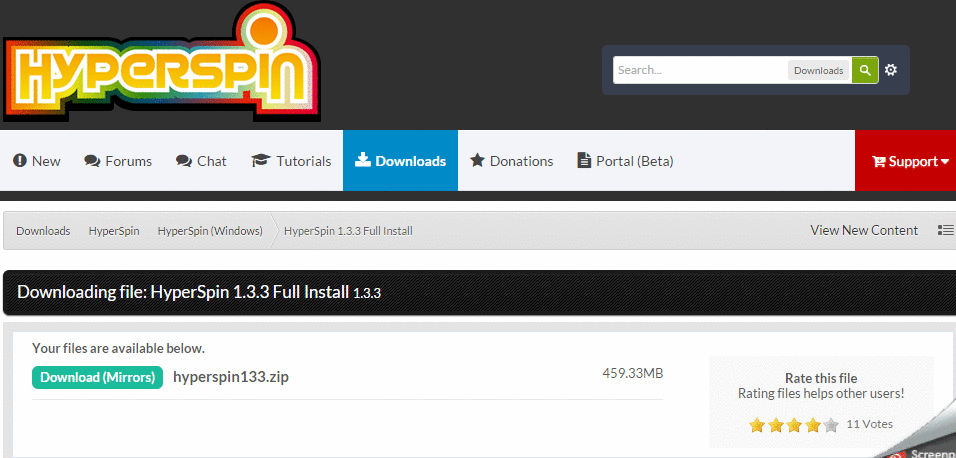The image size is (956, 458).
Task: Open Portal (Beta) tab
Action: [x=625, y=161]
